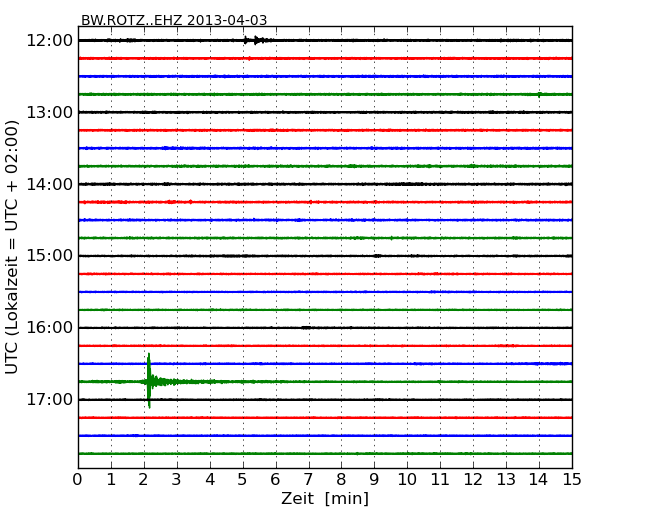Click the x-axis tick label 3
This screenshot has height=520, width=650.
[177, 479]
